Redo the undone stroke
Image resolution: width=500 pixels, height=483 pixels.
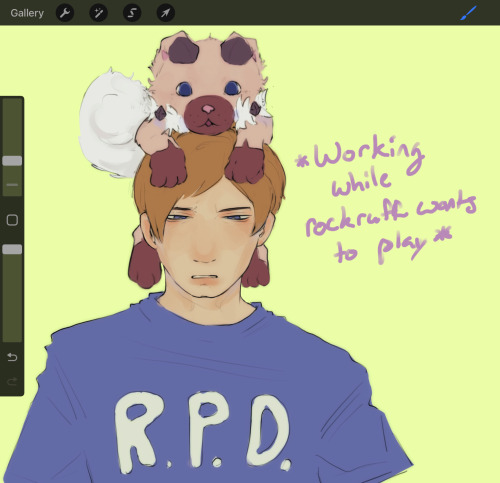coord(12,381)
